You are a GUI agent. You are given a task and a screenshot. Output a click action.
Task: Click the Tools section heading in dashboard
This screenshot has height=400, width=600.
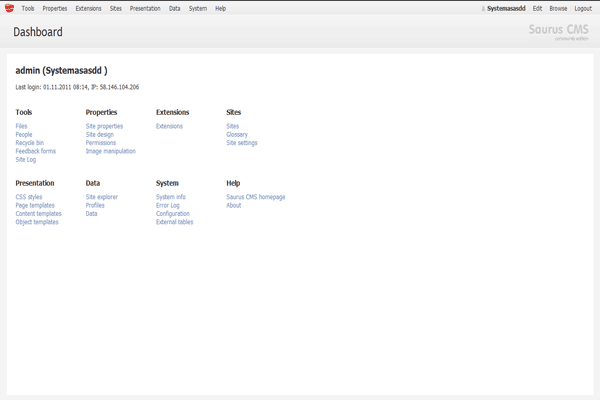pyautogui.click(x=24, y=112)
